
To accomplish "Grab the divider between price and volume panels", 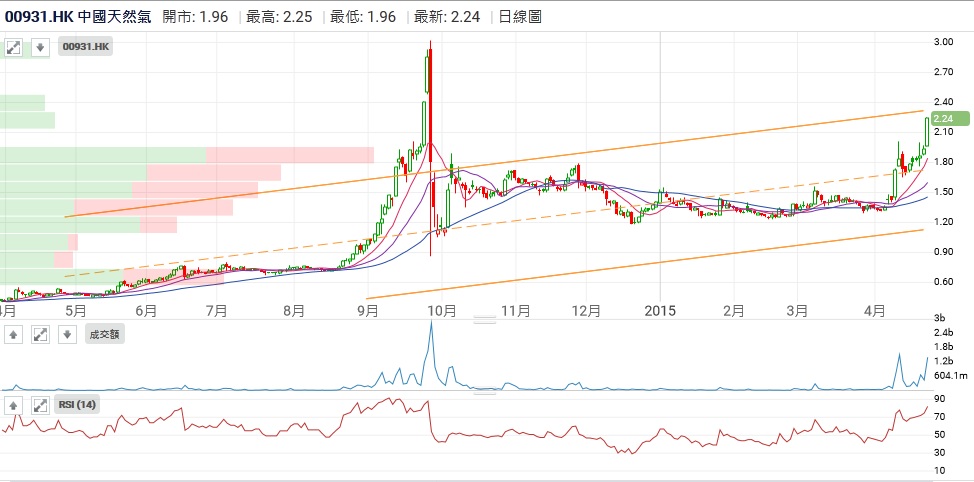I will (484, 320).
